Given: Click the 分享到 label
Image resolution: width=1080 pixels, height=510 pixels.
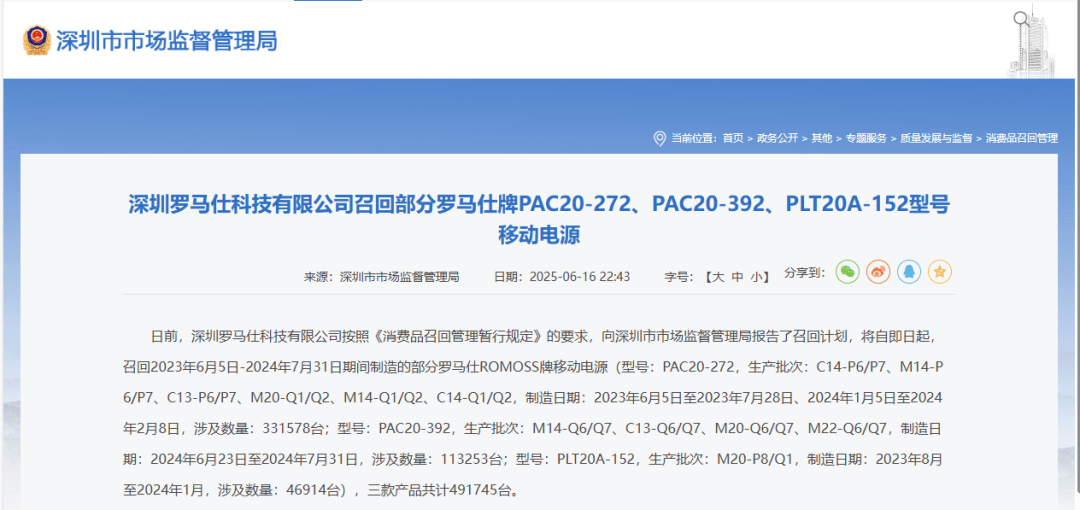Looking at the screenshot, I should (804, 273).
